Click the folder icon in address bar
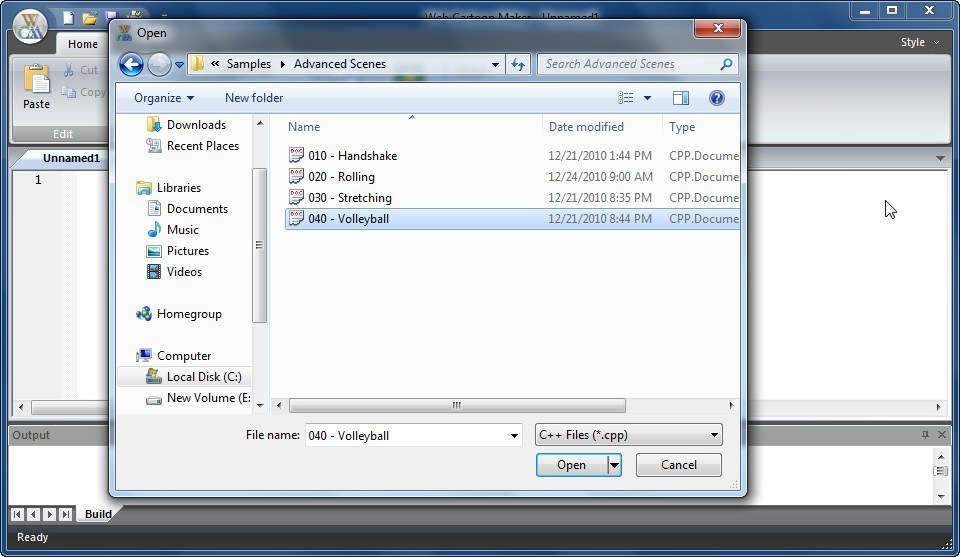Image resolution: width=960 pixels, height=557 pixels. point(197,64)
